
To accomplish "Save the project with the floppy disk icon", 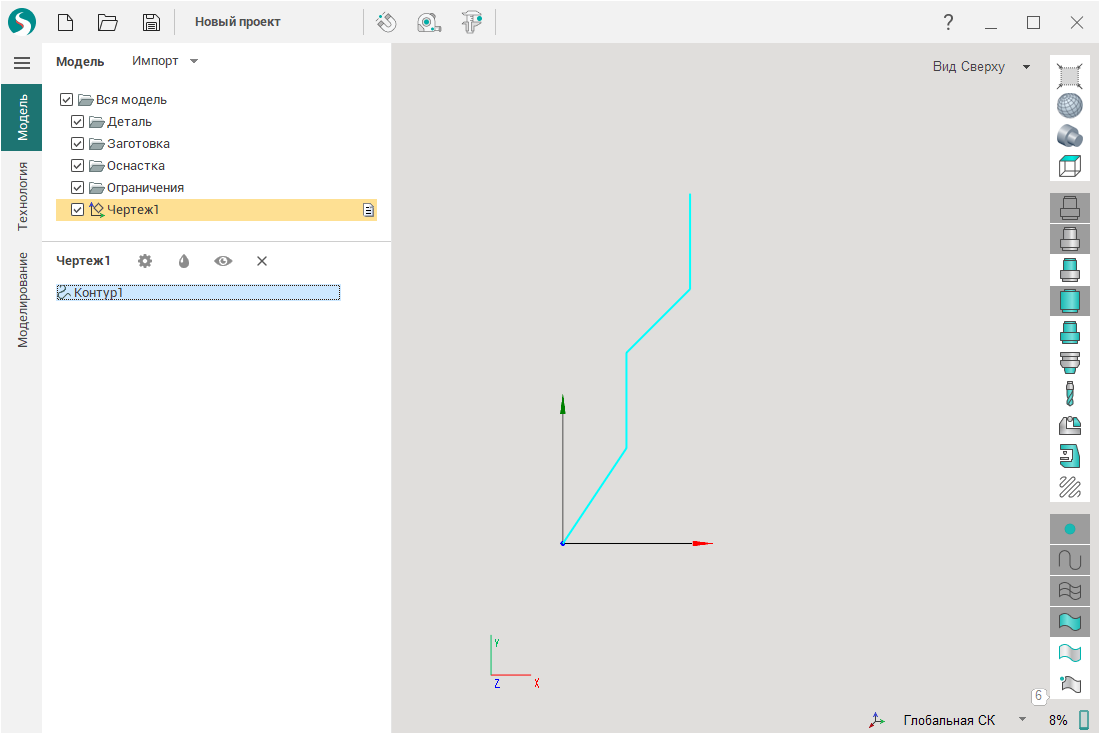I will pyautogui.click(x=151, y=22).
